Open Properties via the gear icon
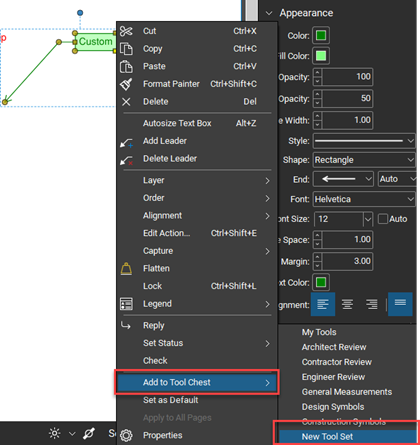Image resolution: width=420 pixels, height=445 pixels. point(126,435)
